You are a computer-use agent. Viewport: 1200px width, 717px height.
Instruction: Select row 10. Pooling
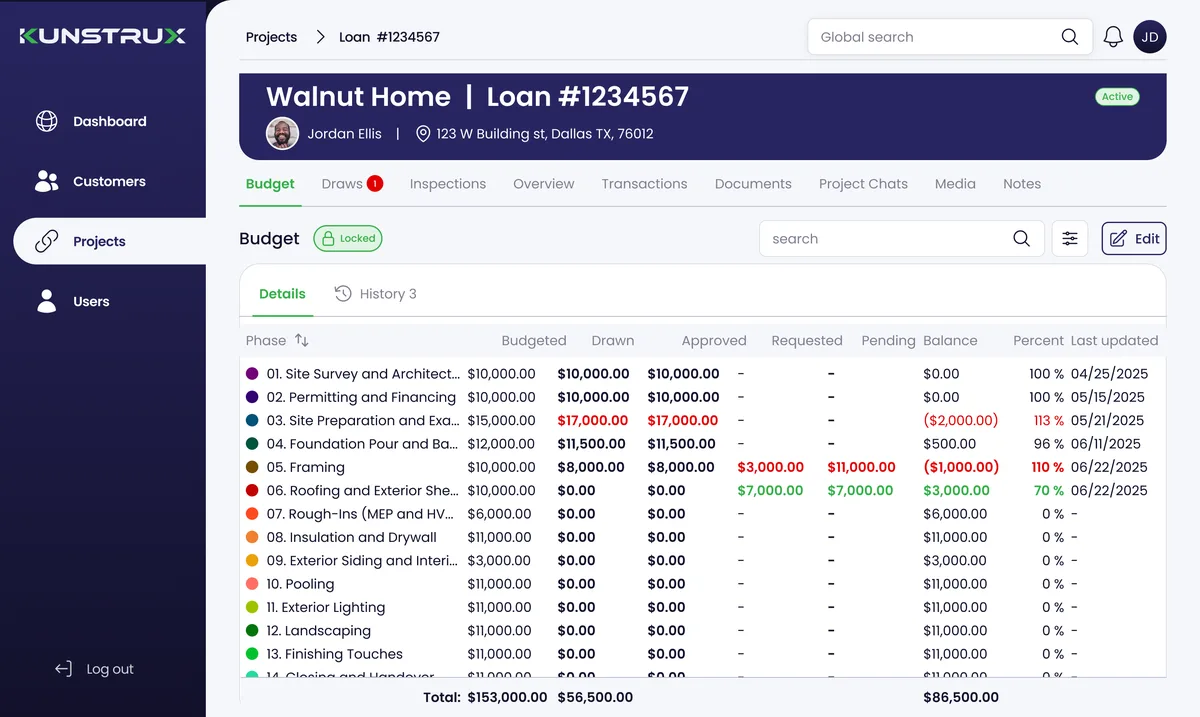tap(702, 584)
